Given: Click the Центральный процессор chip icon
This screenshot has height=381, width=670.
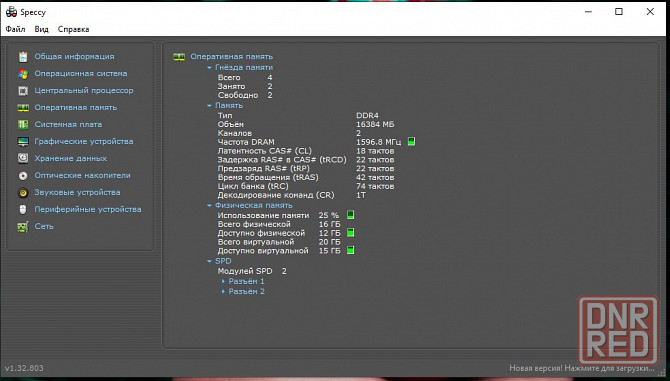Looking at the screenshot, I should click(23, 91).
